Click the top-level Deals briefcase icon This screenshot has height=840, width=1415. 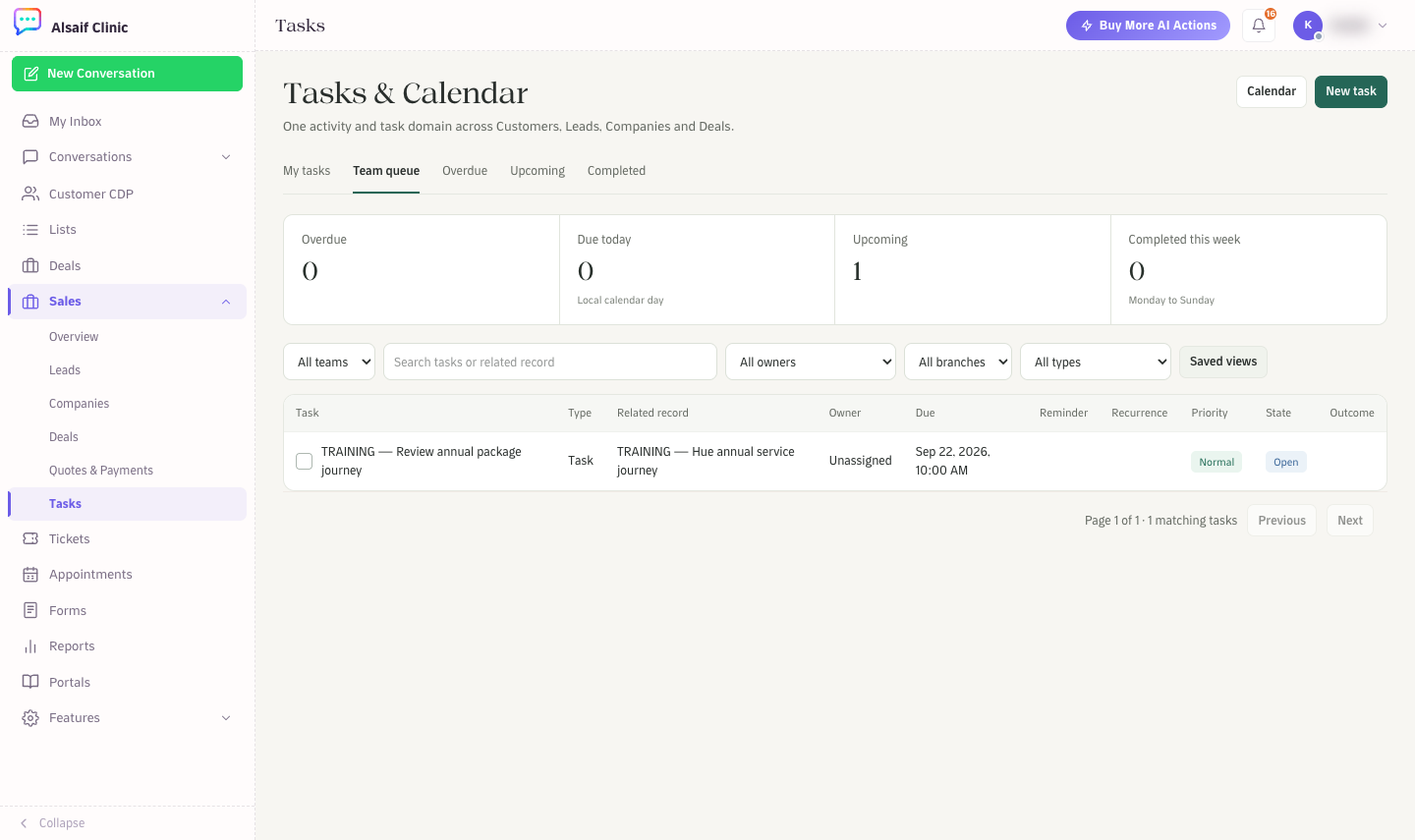30,265
